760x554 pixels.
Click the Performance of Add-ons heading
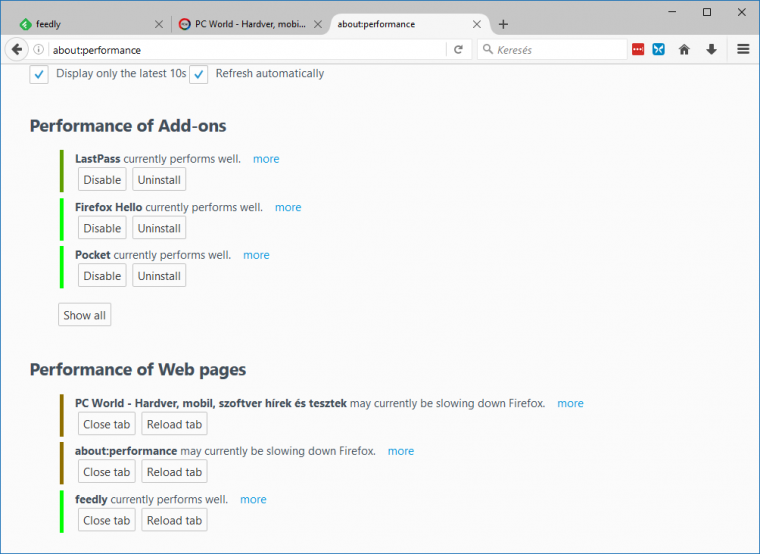pyautogui.click(x=128, y=126)
